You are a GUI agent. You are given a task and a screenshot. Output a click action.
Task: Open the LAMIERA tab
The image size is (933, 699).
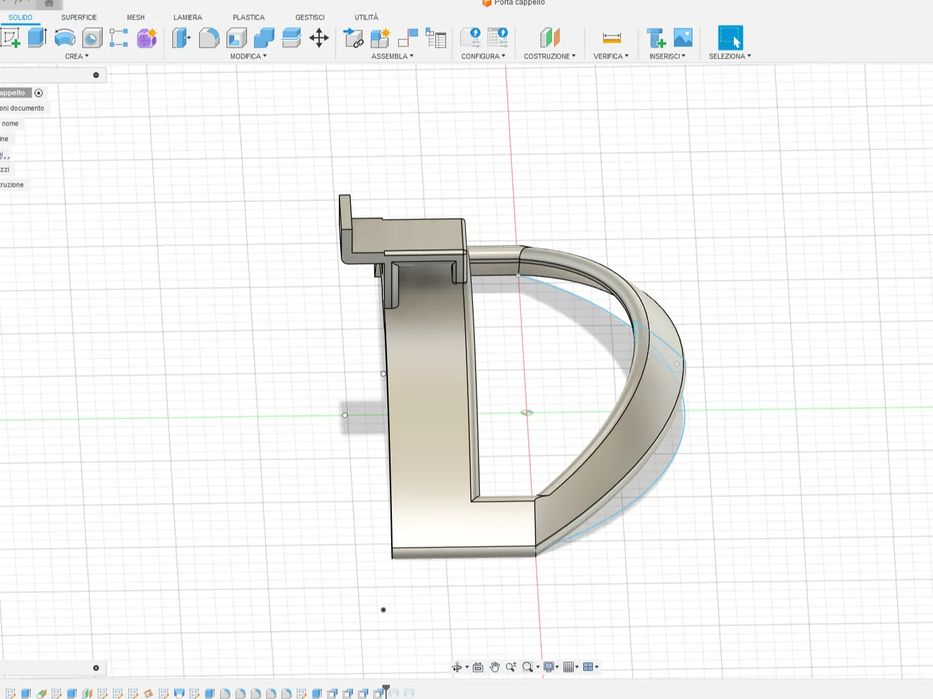tap(187, 17)
